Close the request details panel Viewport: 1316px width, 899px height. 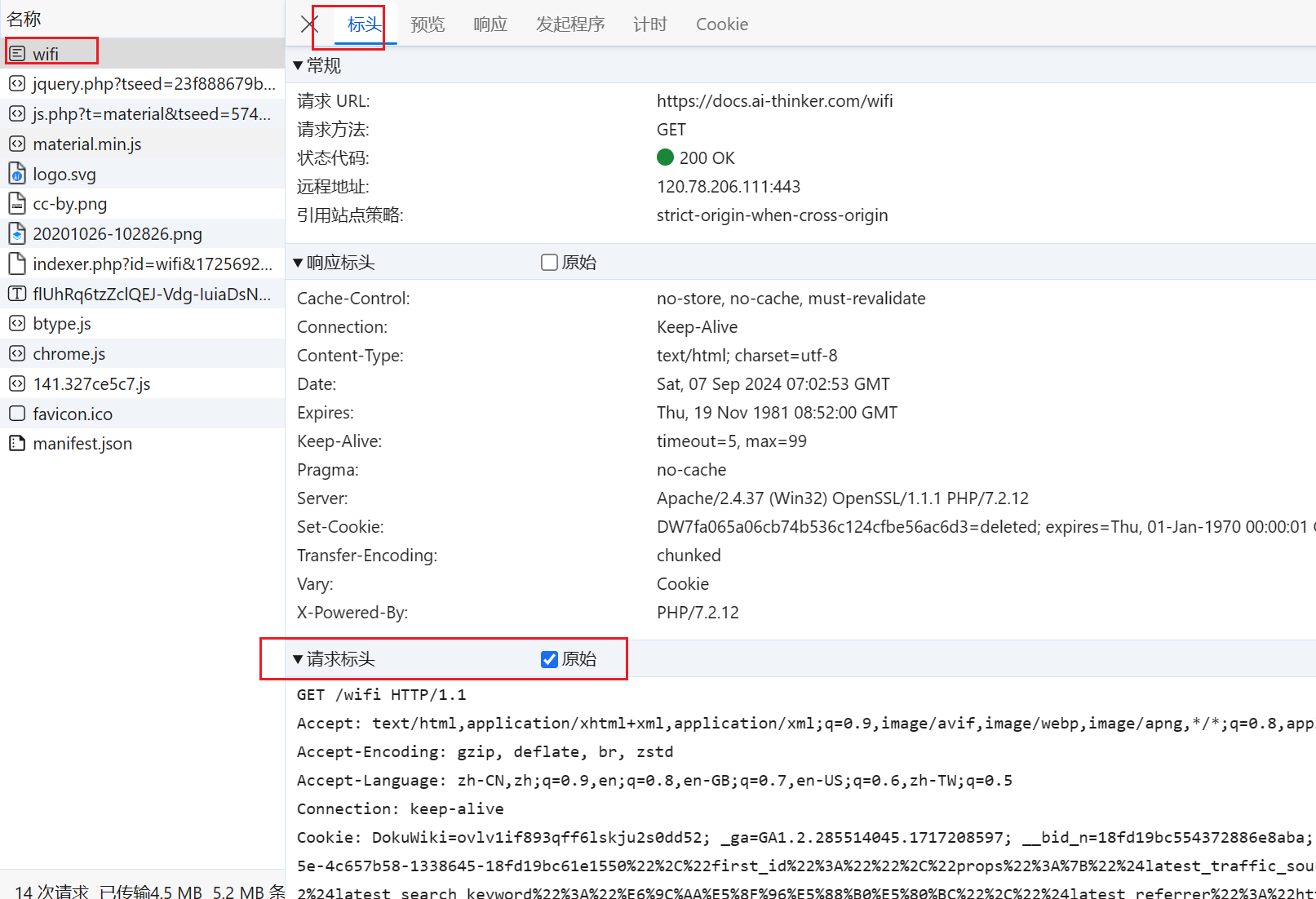tap(308, 24)
